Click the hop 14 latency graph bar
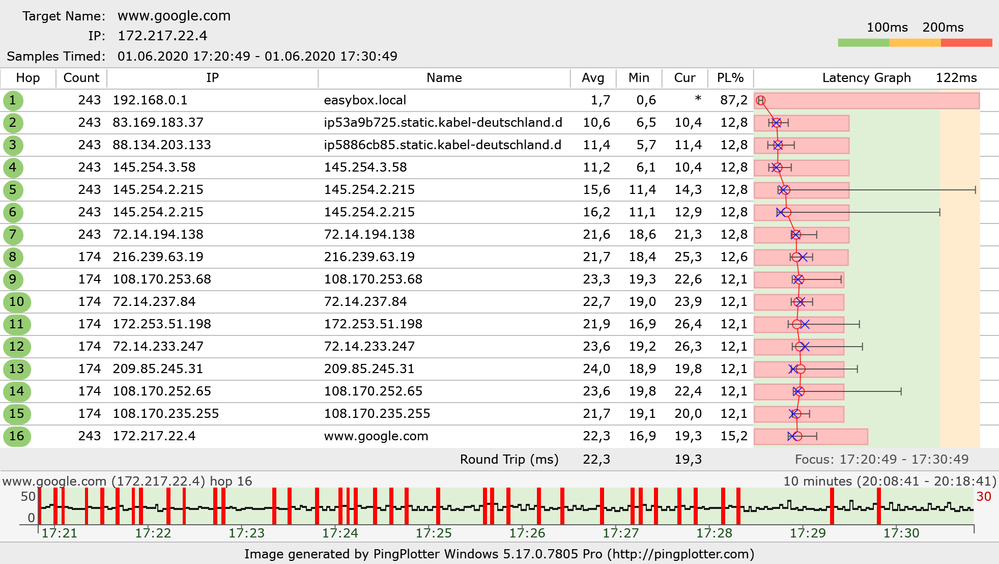This screenshot has height=564, width=999. pyautogui.click(x=799, y=391)
